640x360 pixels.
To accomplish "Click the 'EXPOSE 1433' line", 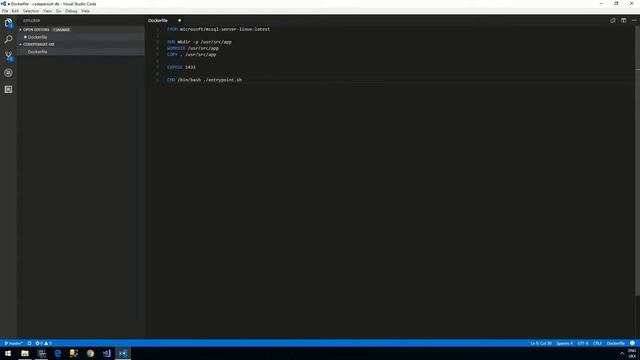I will (x=181, y=67).
